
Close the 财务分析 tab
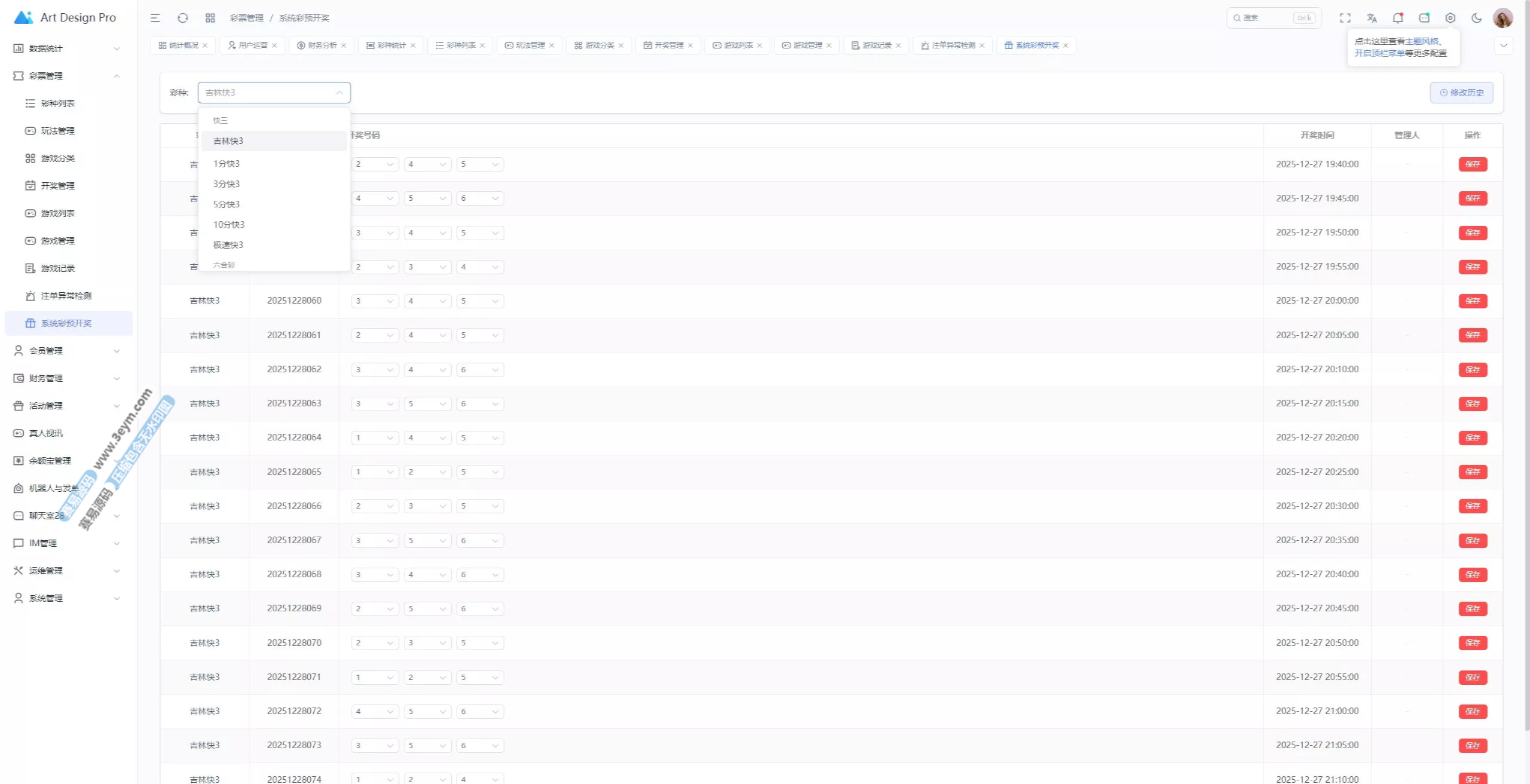click(x=344, y=45)
